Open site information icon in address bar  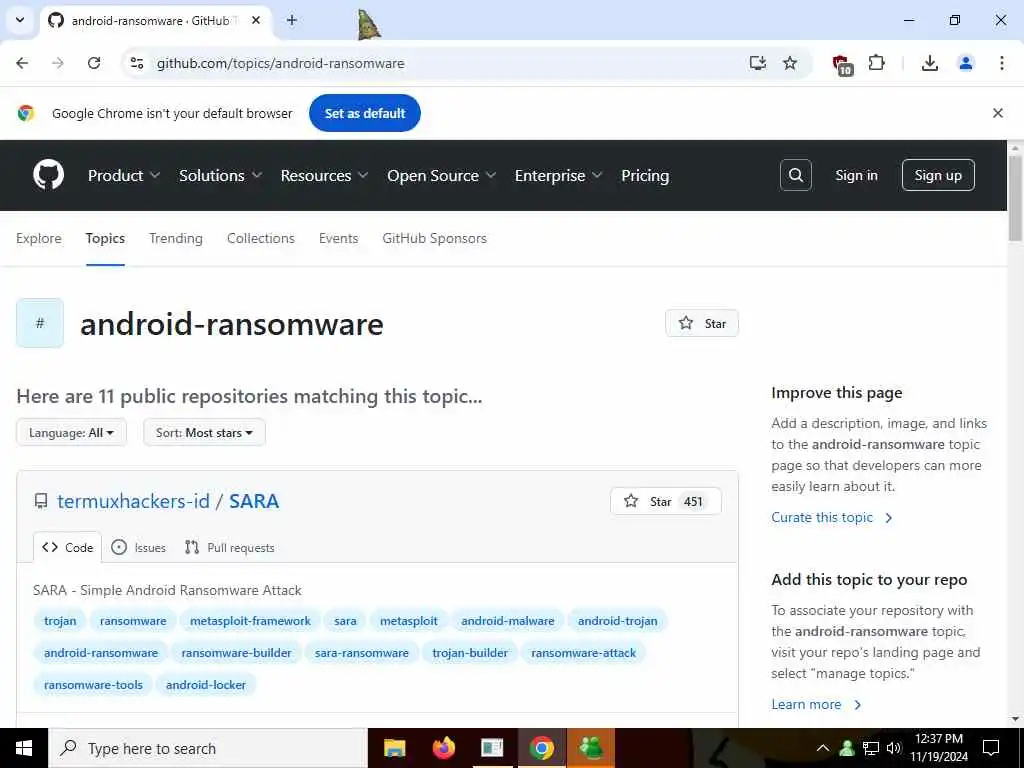click(x=137, y=63)
